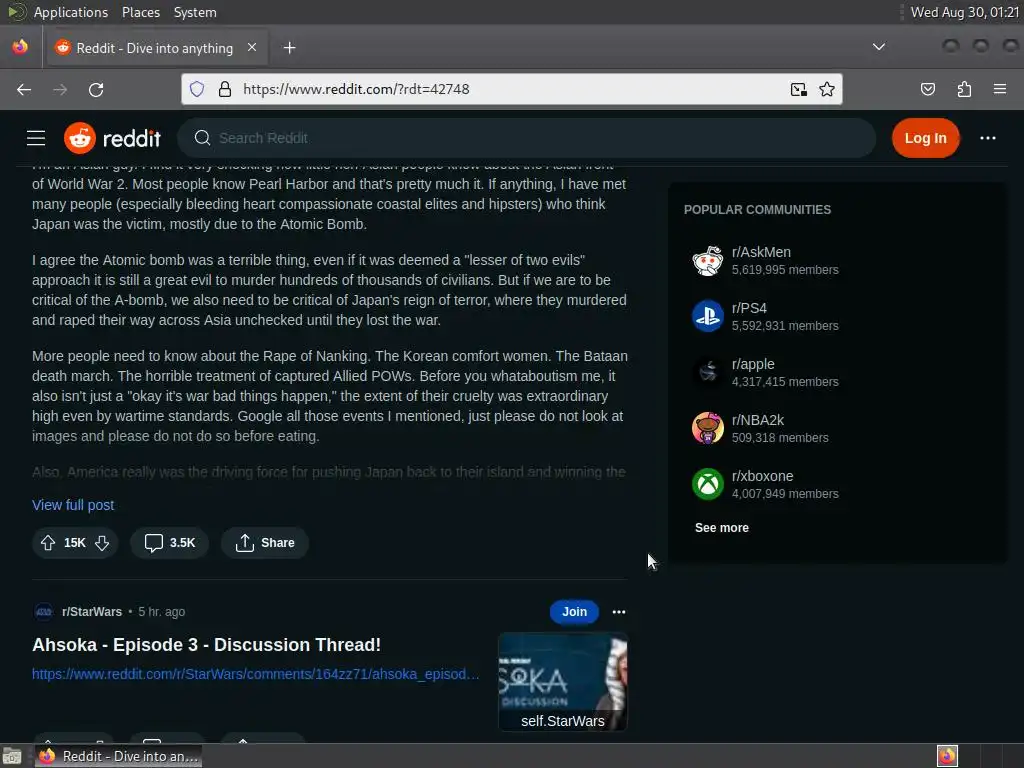
Task: Click the picture-in-picture icon in address bar
Action: click(798, 89)
